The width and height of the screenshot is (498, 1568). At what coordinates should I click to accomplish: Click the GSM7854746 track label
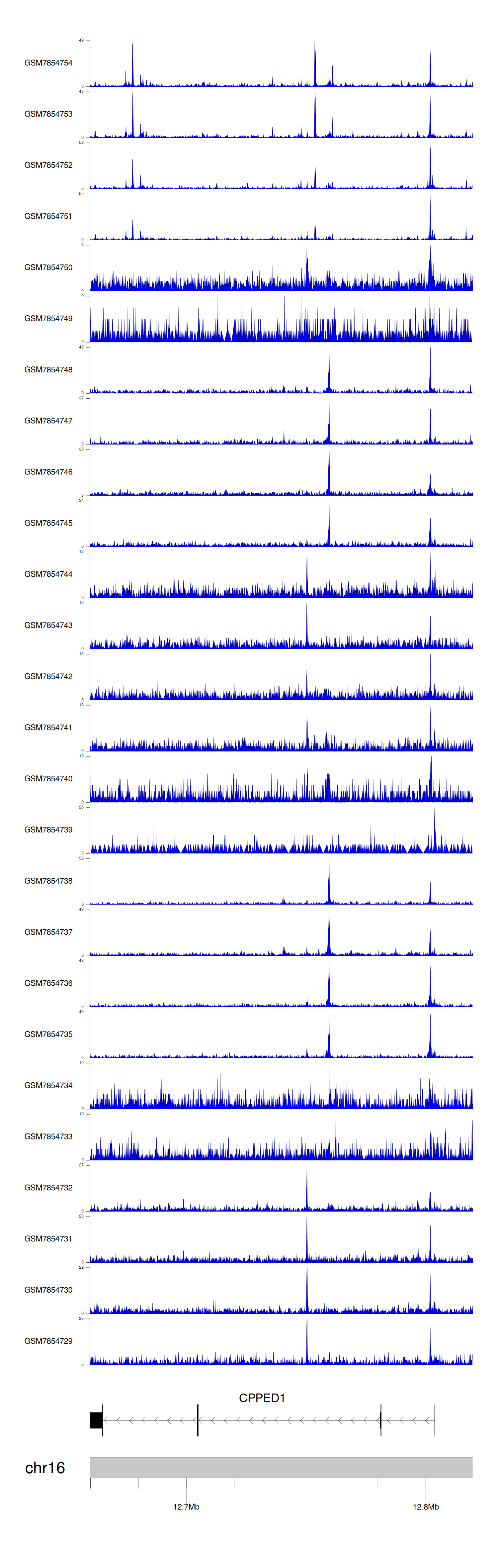[48, 472]
